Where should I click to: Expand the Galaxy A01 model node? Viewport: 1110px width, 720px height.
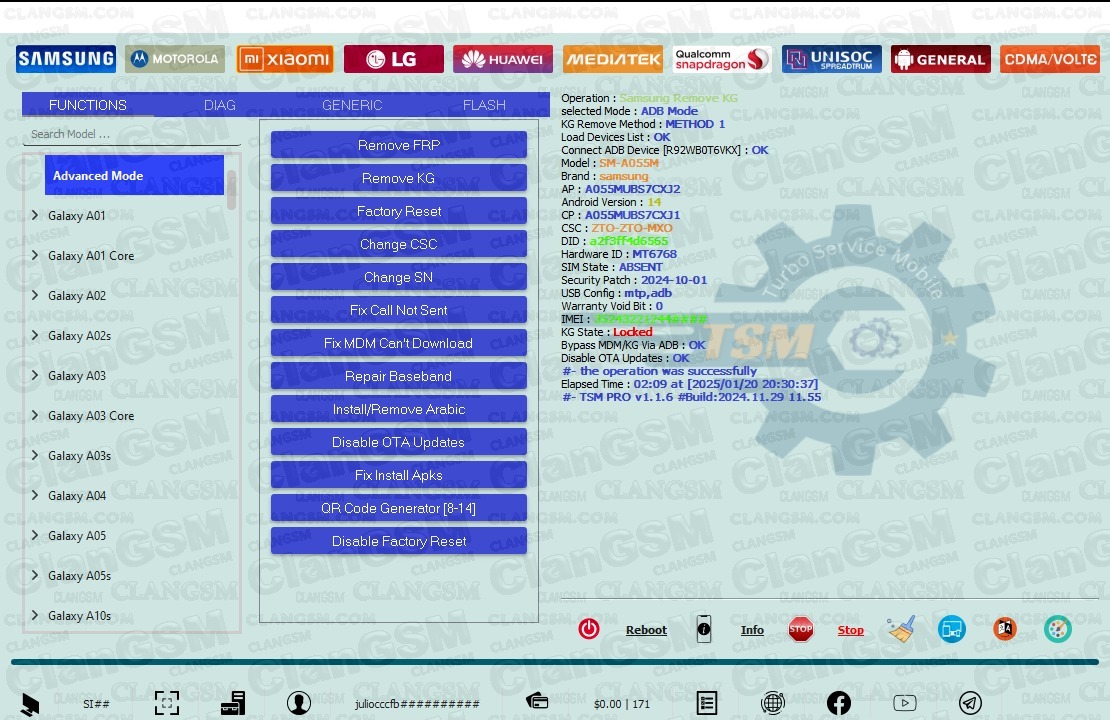(x=35, y=215)
